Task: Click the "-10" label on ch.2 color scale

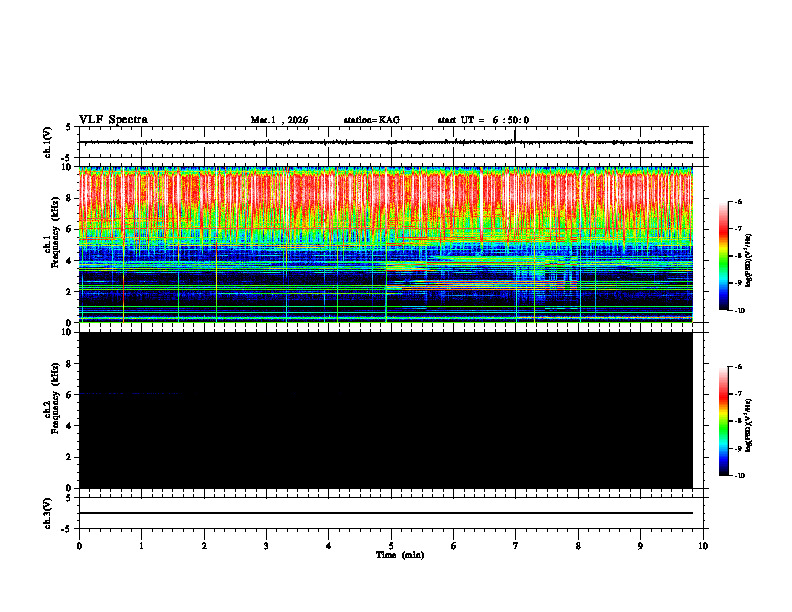Action: [x=739, y=475]
